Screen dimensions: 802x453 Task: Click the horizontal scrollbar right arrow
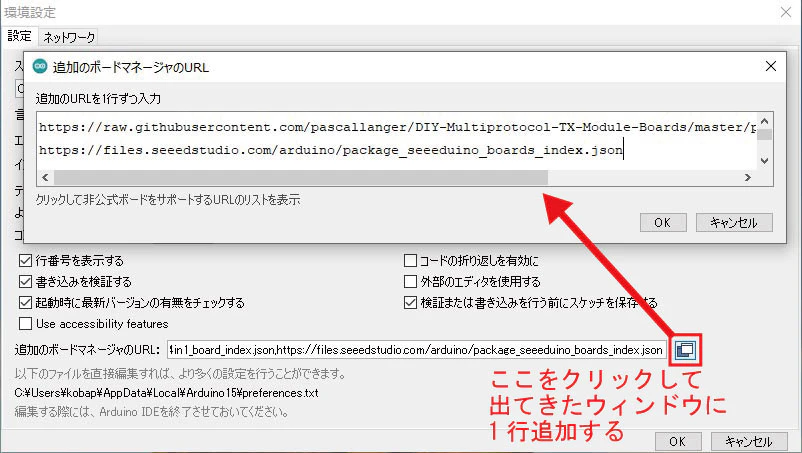point(748,177)
